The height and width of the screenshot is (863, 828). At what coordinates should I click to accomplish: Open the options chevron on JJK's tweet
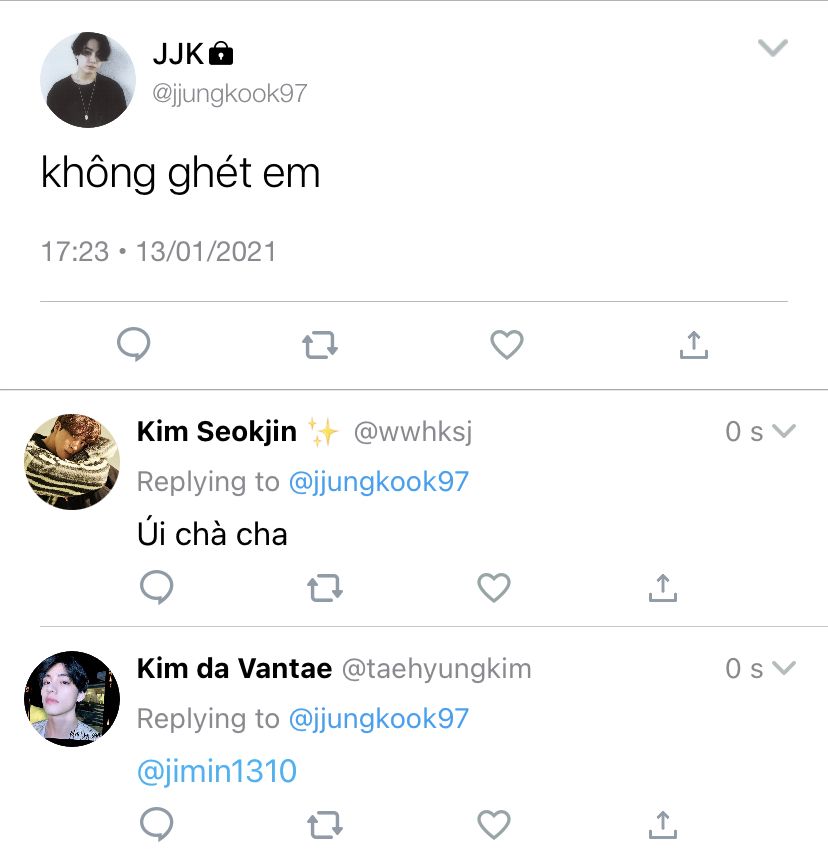[x=773, y=48]
